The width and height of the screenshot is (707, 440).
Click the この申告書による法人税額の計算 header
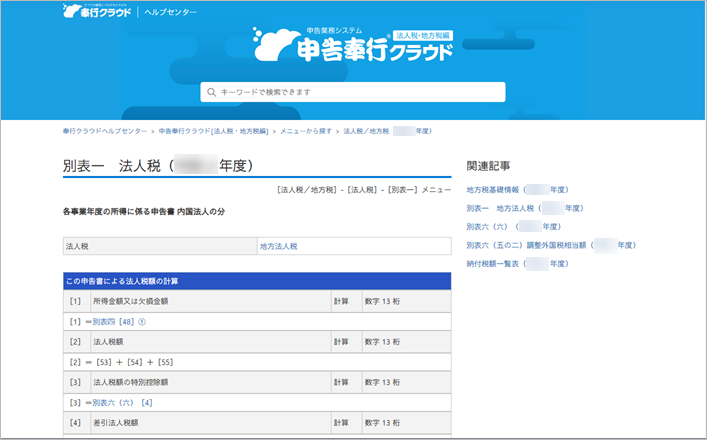coord(257,281)
